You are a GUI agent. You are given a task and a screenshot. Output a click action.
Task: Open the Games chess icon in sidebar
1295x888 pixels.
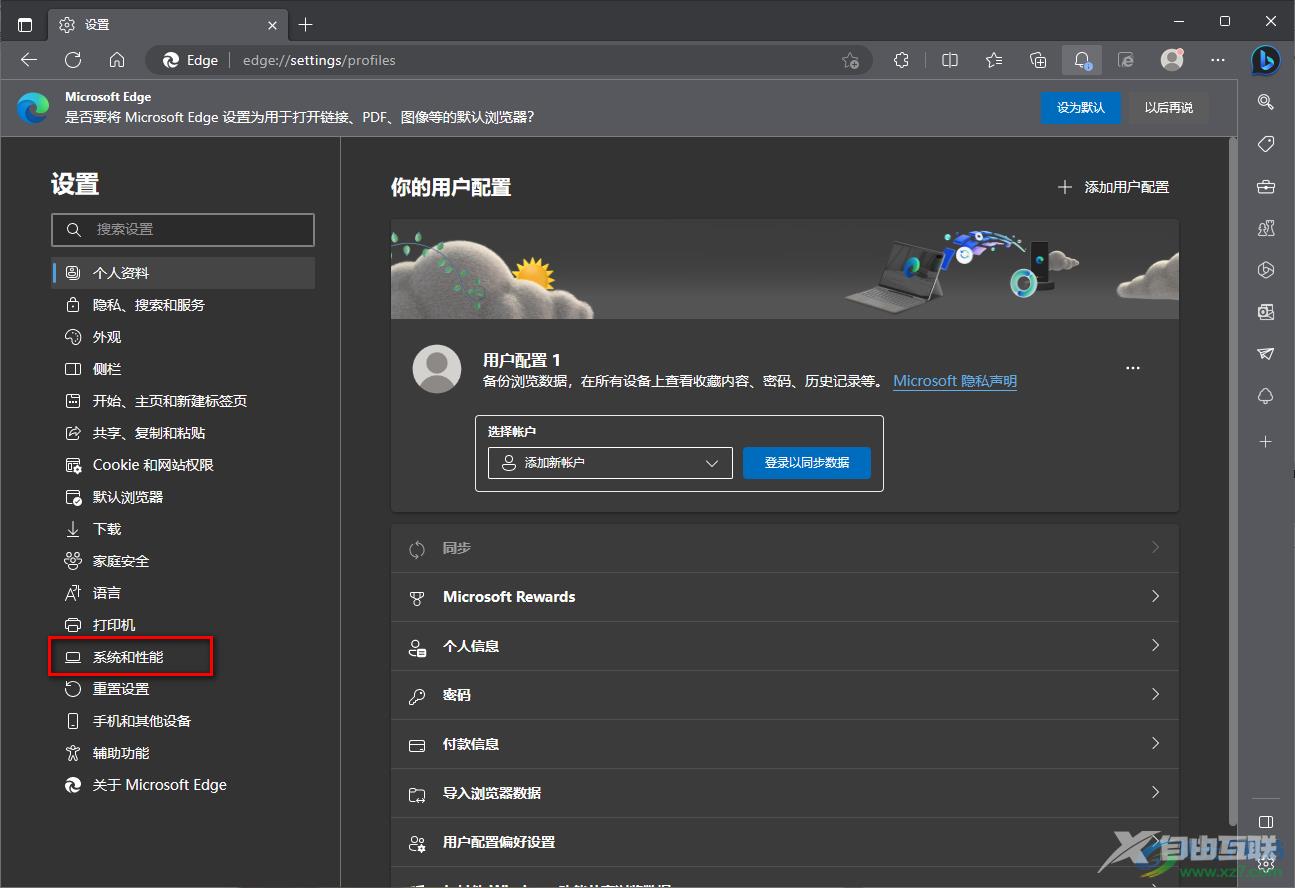click(1266, 228)
